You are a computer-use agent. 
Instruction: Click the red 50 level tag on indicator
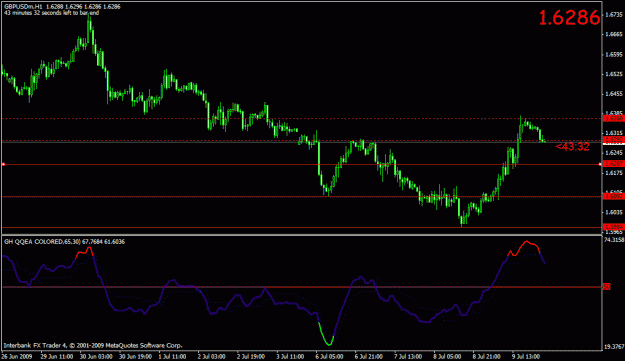[x=606, y=286]
